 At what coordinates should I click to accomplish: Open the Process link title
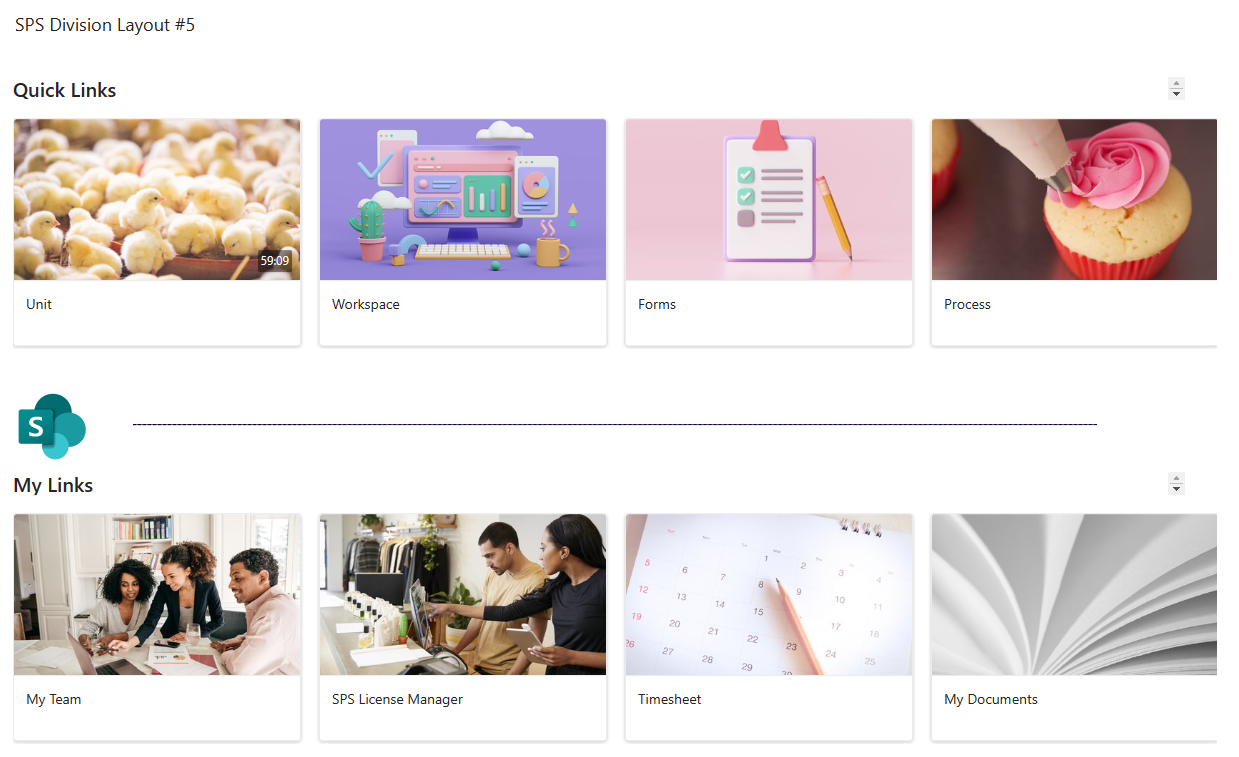(967, 304)
